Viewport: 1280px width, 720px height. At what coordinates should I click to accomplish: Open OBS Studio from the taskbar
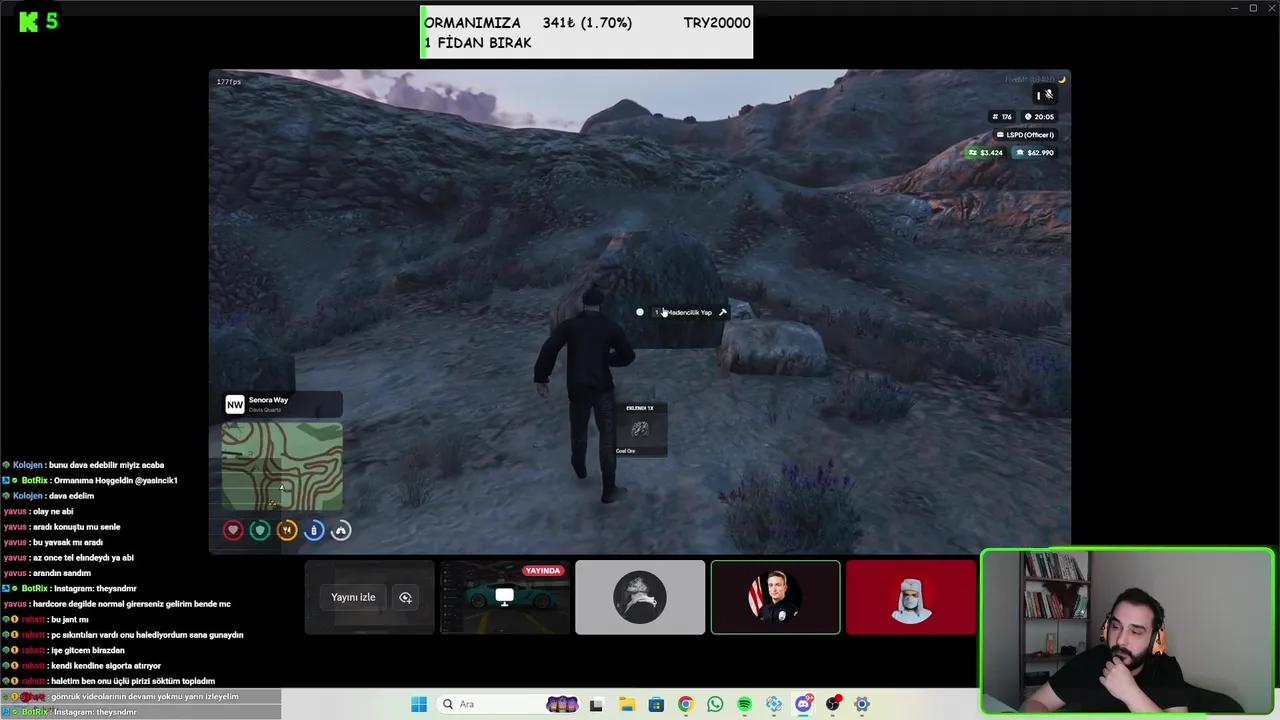[832, 705]
